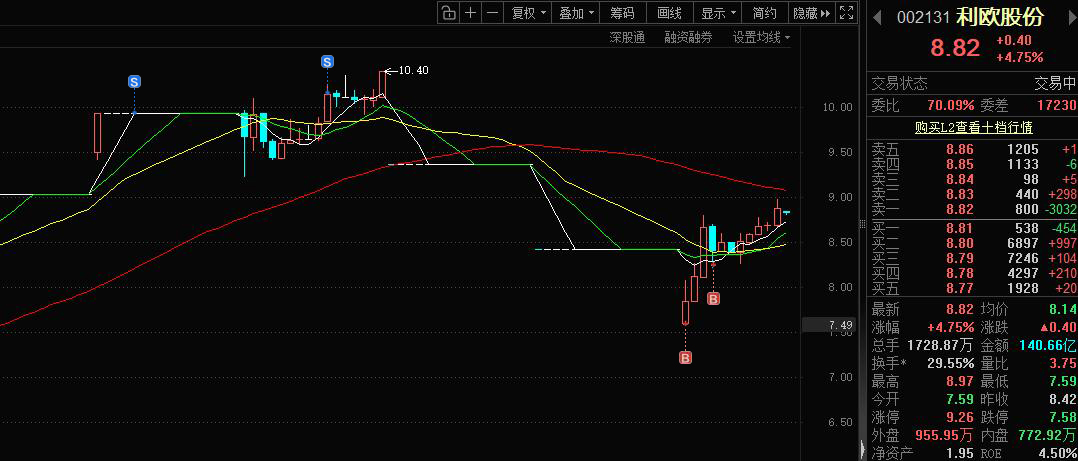Go to previous stock with left arrow
Image resolution: width=1078 pixels, height=461 pixels.
(x=877, y=18)
